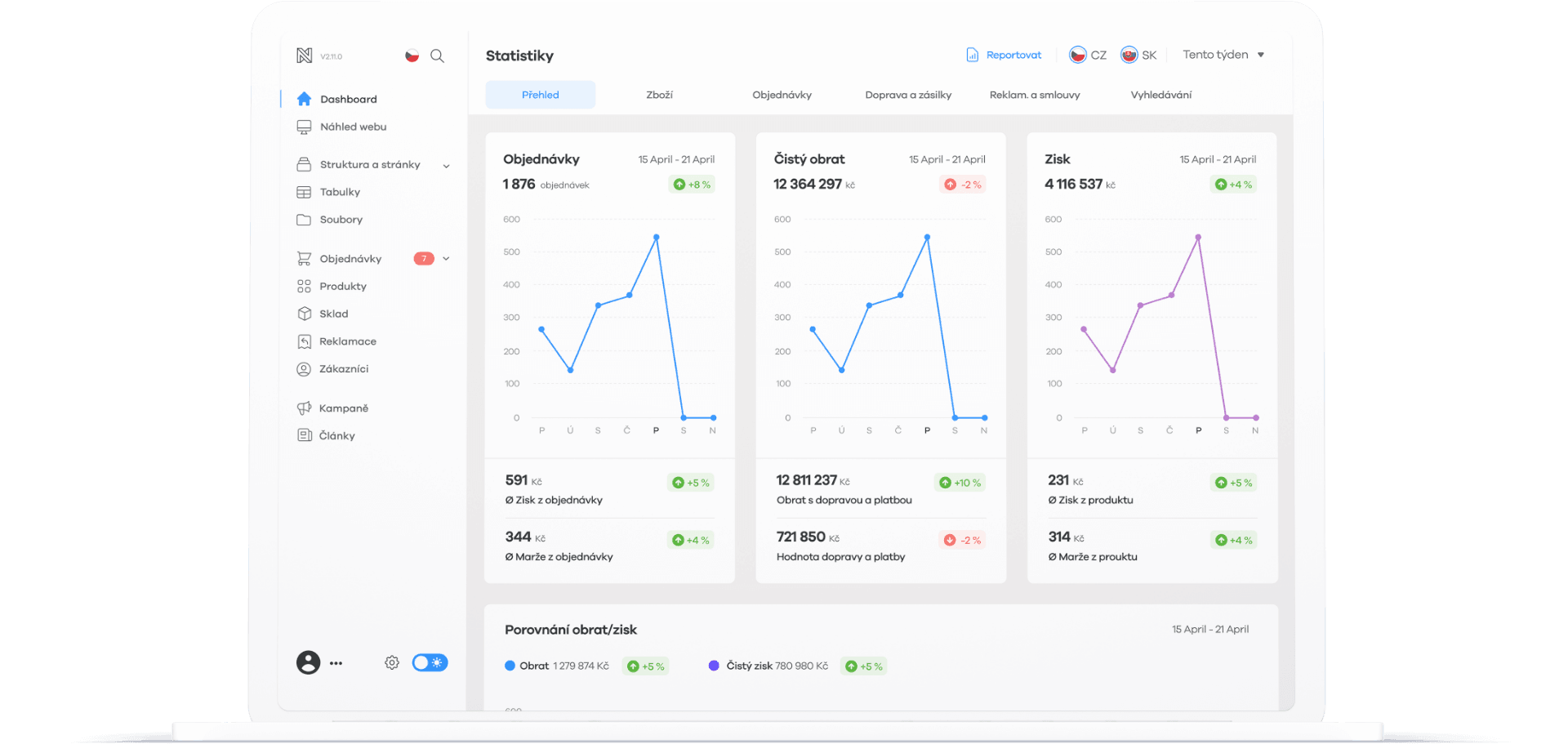1568x744 pixels.
Task: Open Zákazníci customers icon
Action: pos(304,369)
